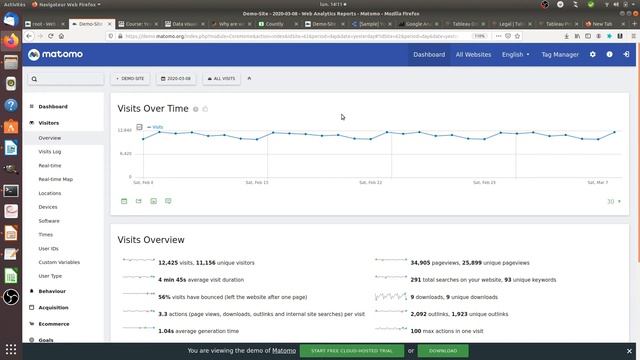Open Firefox in Ubuntu dock

(x=11, y=41)
